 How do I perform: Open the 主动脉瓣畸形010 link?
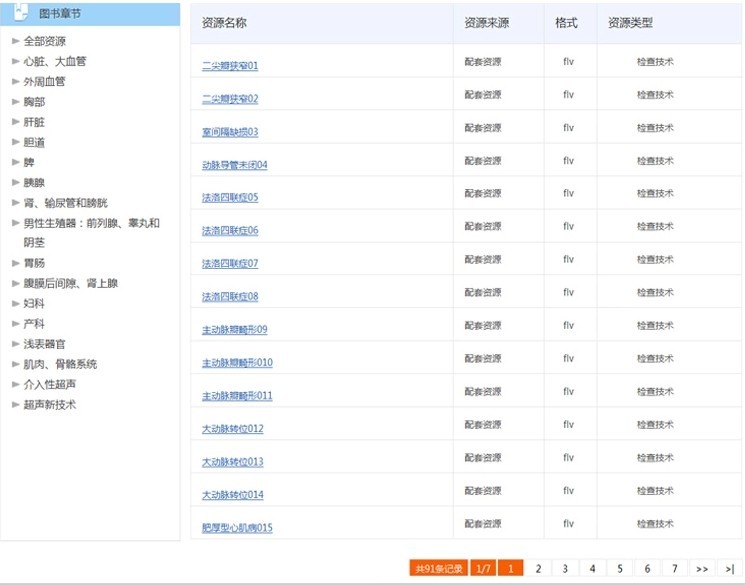237,363
